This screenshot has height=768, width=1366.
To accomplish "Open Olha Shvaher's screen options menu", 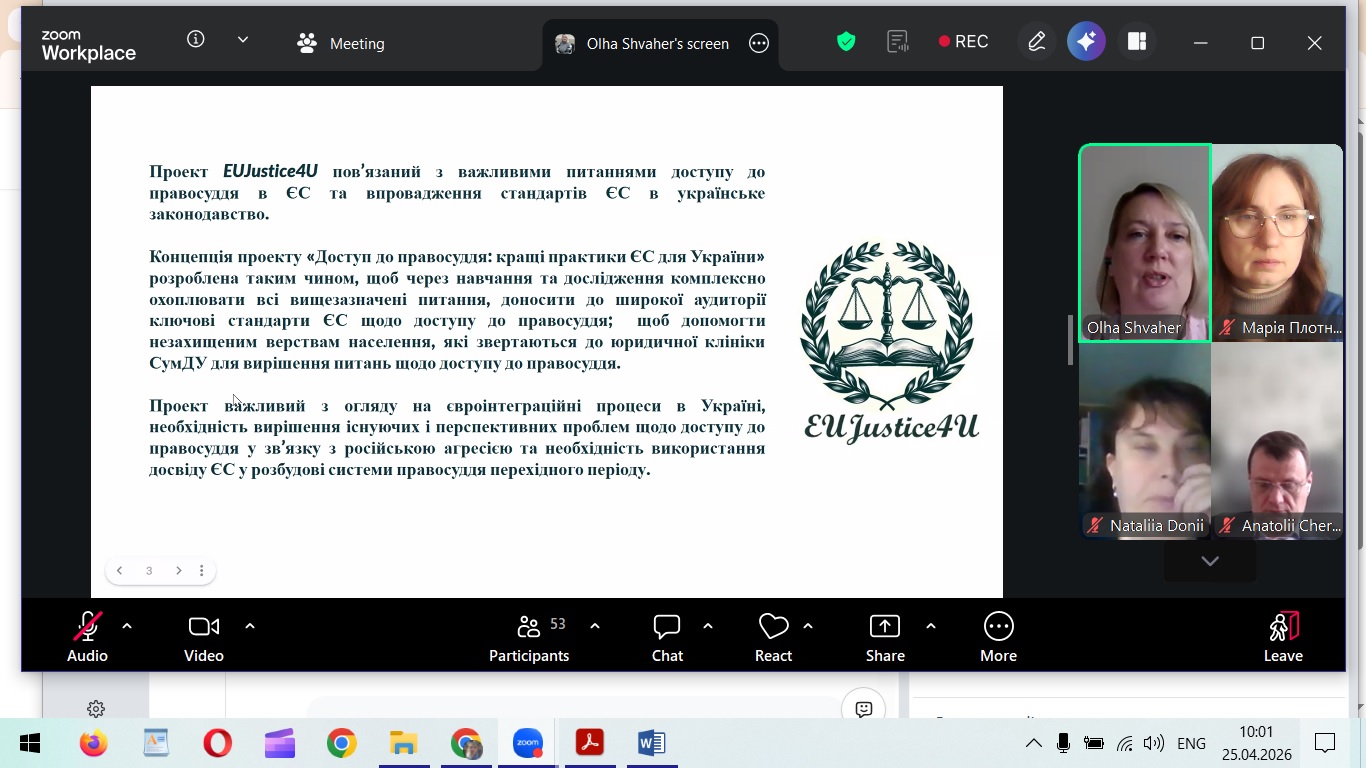I will click(759, 43).
